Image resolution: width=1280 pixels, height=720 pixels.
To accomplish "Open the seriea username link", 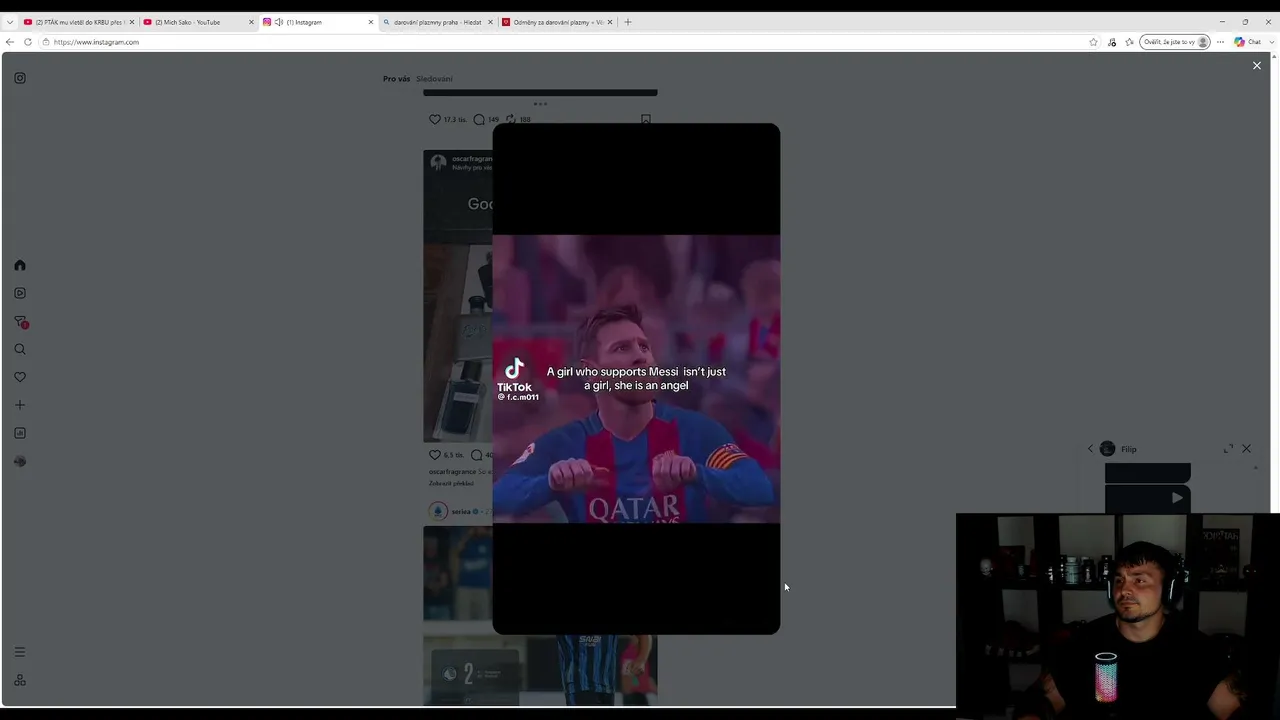I will pyautogui.click(x=461, y=511).
